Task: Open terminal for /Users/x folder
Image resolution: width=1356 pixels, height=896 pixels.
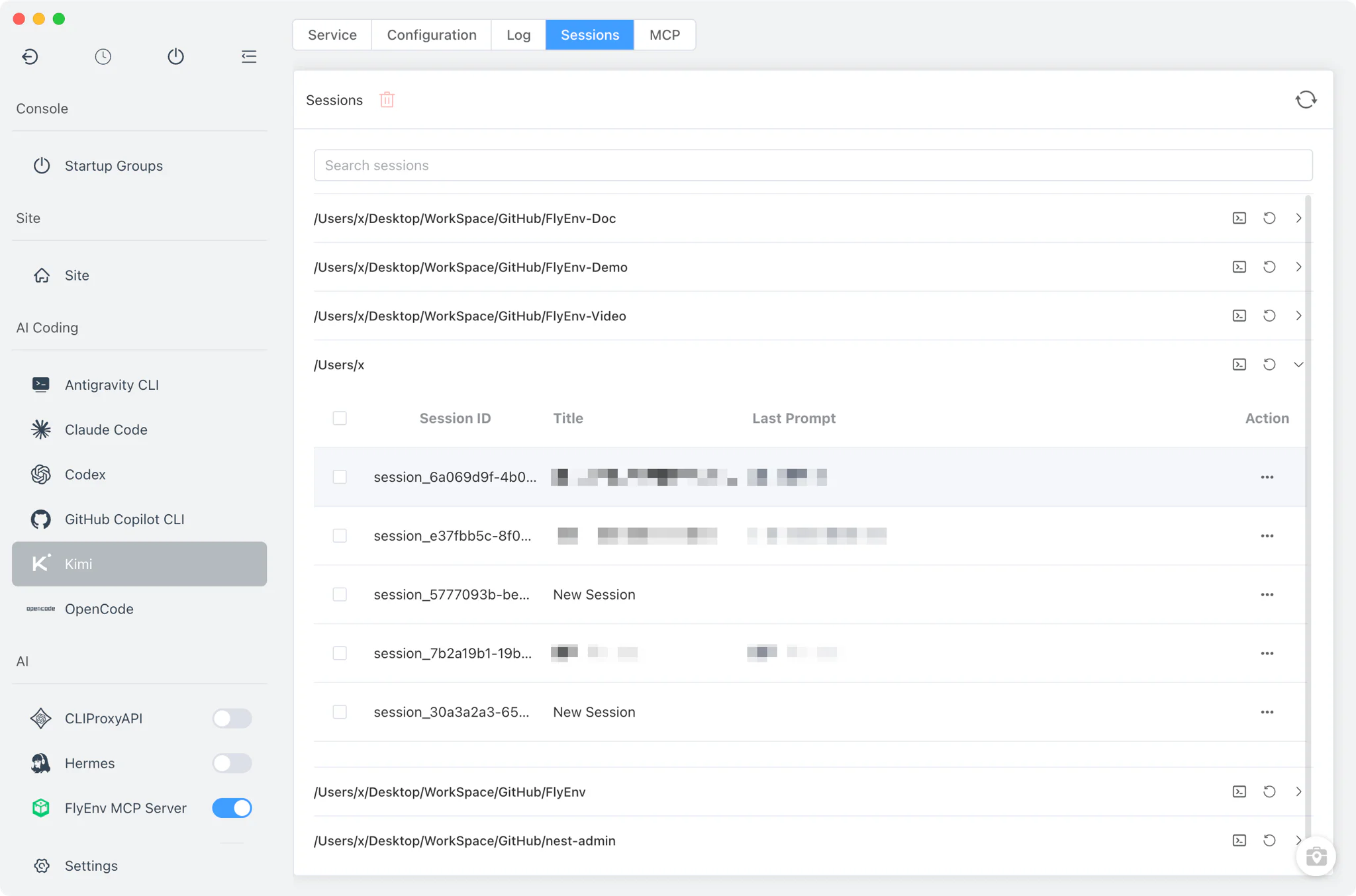Action: 1239,365
